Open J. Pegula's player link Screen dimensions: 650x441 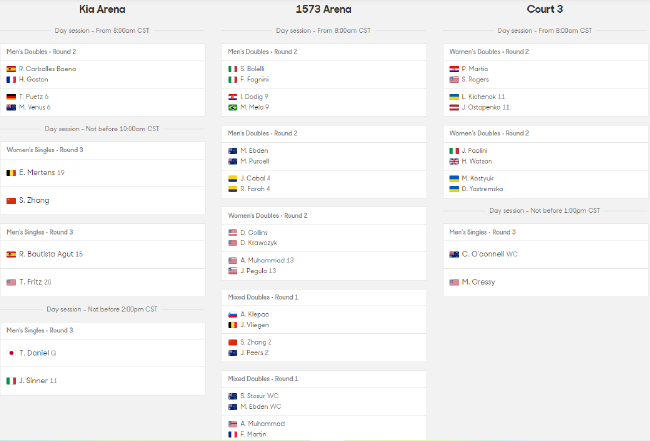[254, 270]
